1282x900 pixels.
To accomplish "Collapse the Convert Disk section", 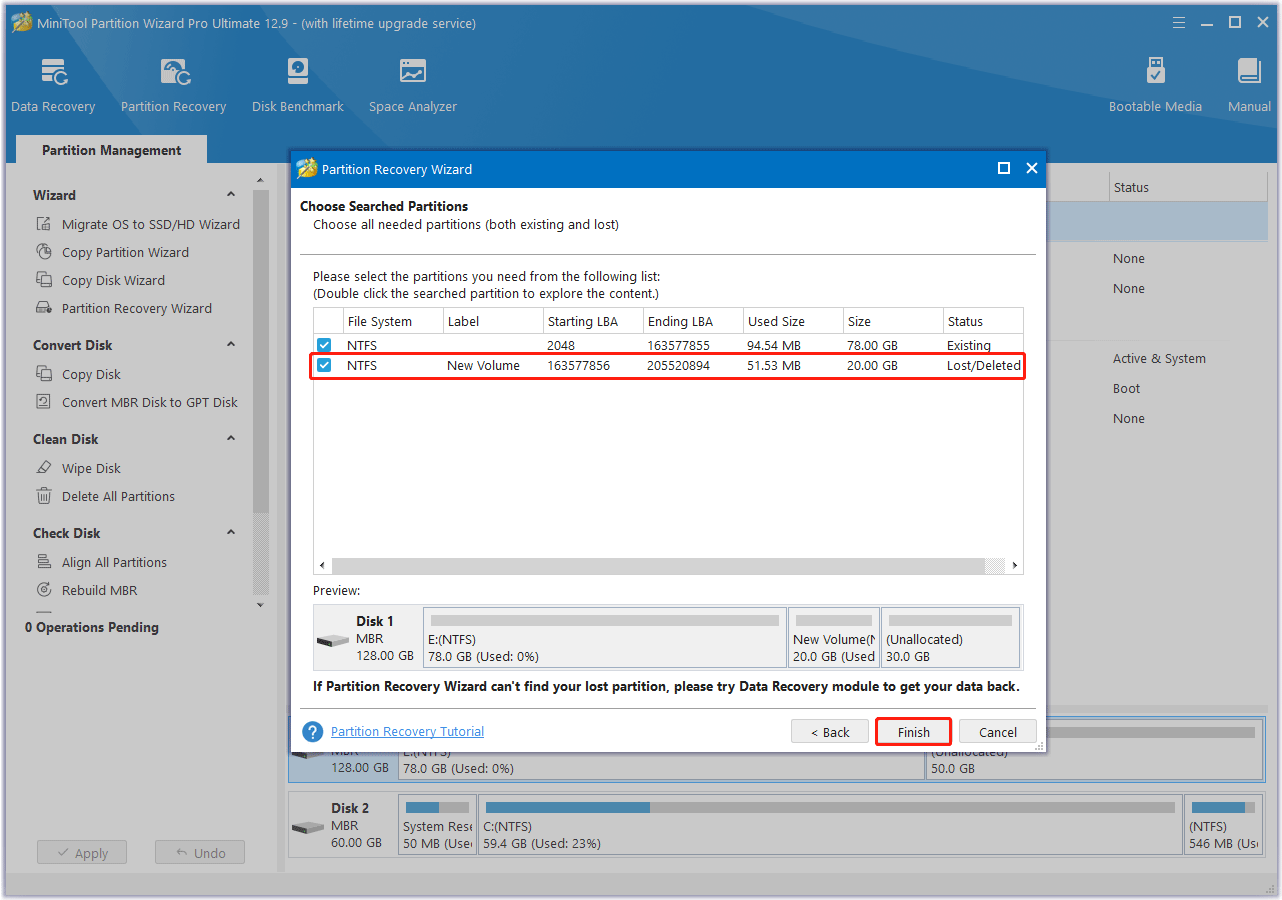I will [231, 344].
